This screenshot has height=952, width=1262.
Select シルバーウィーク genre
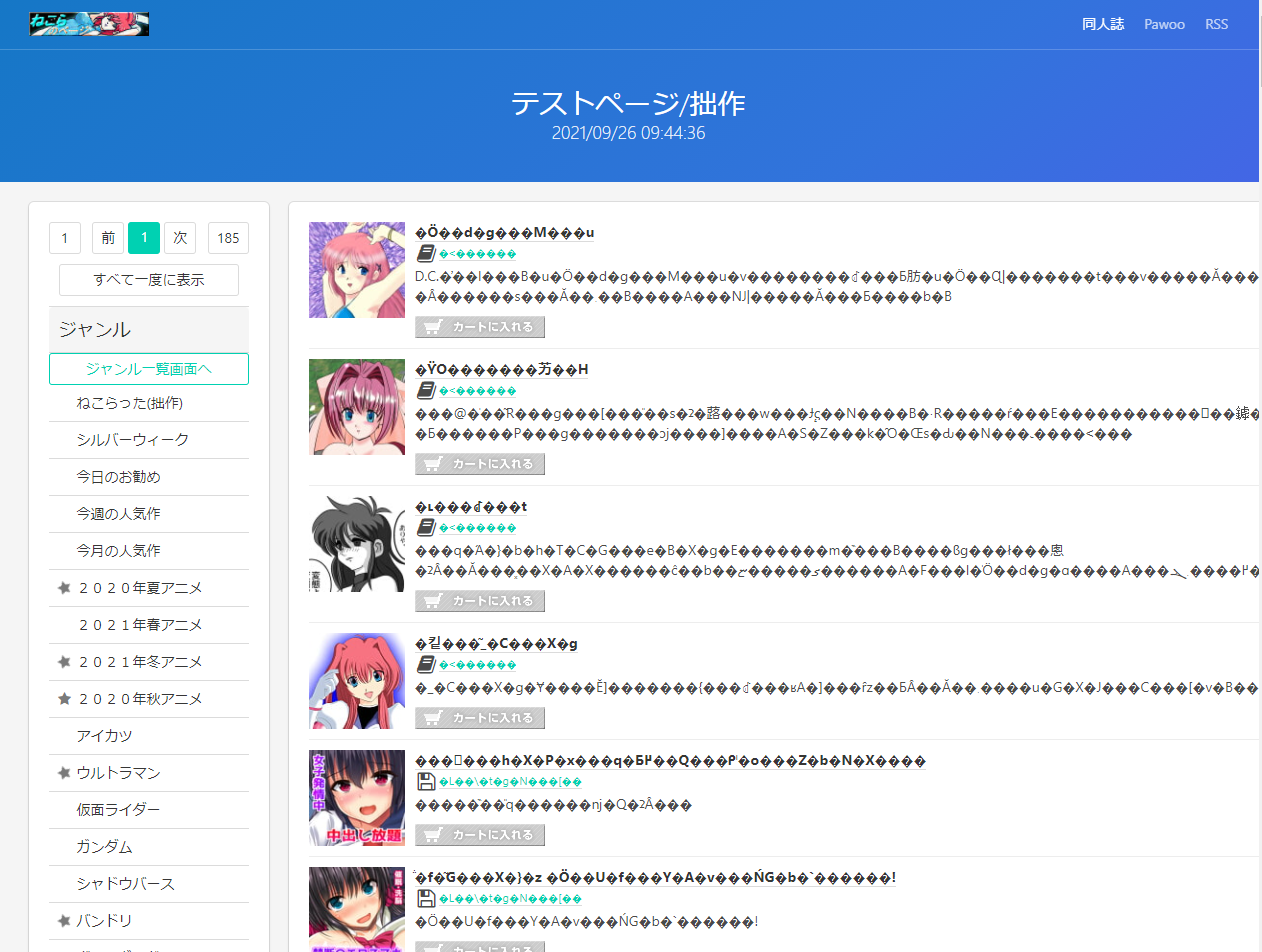(x=149, y=440)
